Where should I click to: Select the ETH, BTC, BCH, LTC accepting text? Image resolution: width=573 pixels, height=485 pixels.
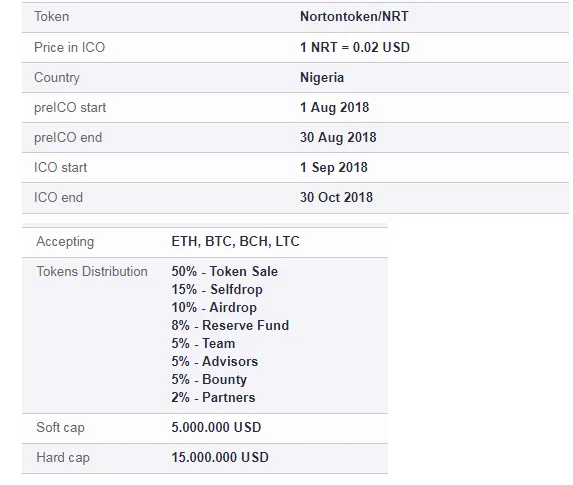pos(235,241)
